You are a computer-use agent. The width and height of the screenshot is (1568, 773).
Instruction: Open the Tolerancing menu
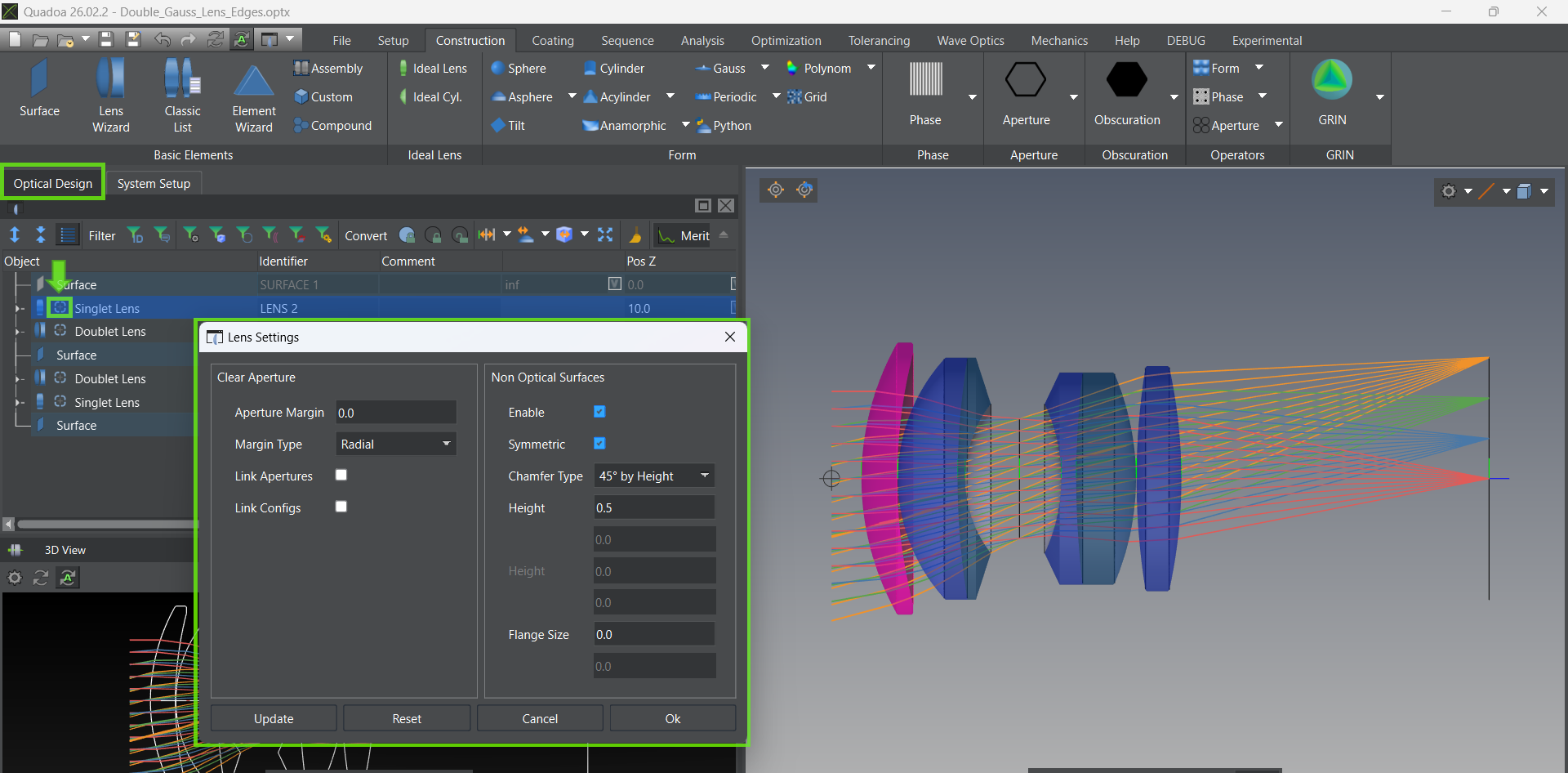tap(879, 40)
